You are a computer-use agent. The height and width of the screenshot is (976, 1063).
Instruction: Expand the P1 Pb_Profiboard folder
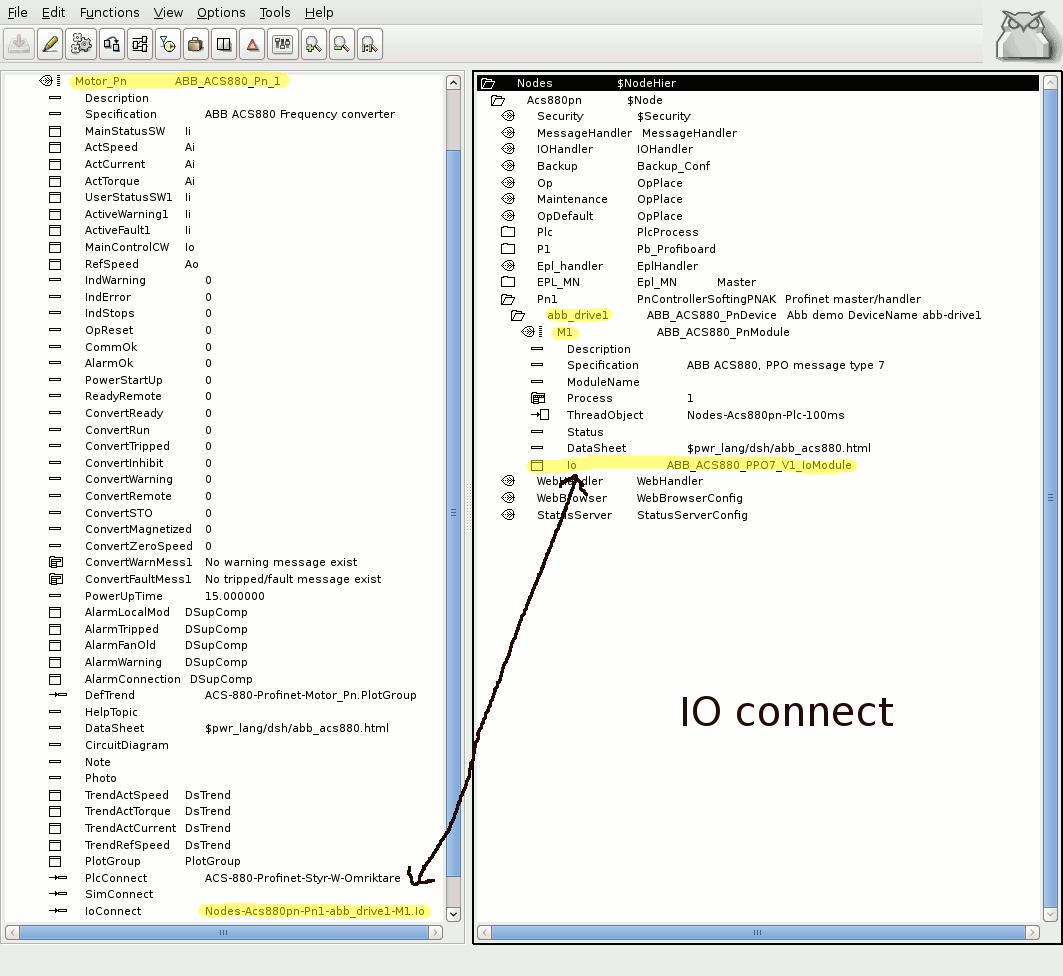[x=508, y=249]
